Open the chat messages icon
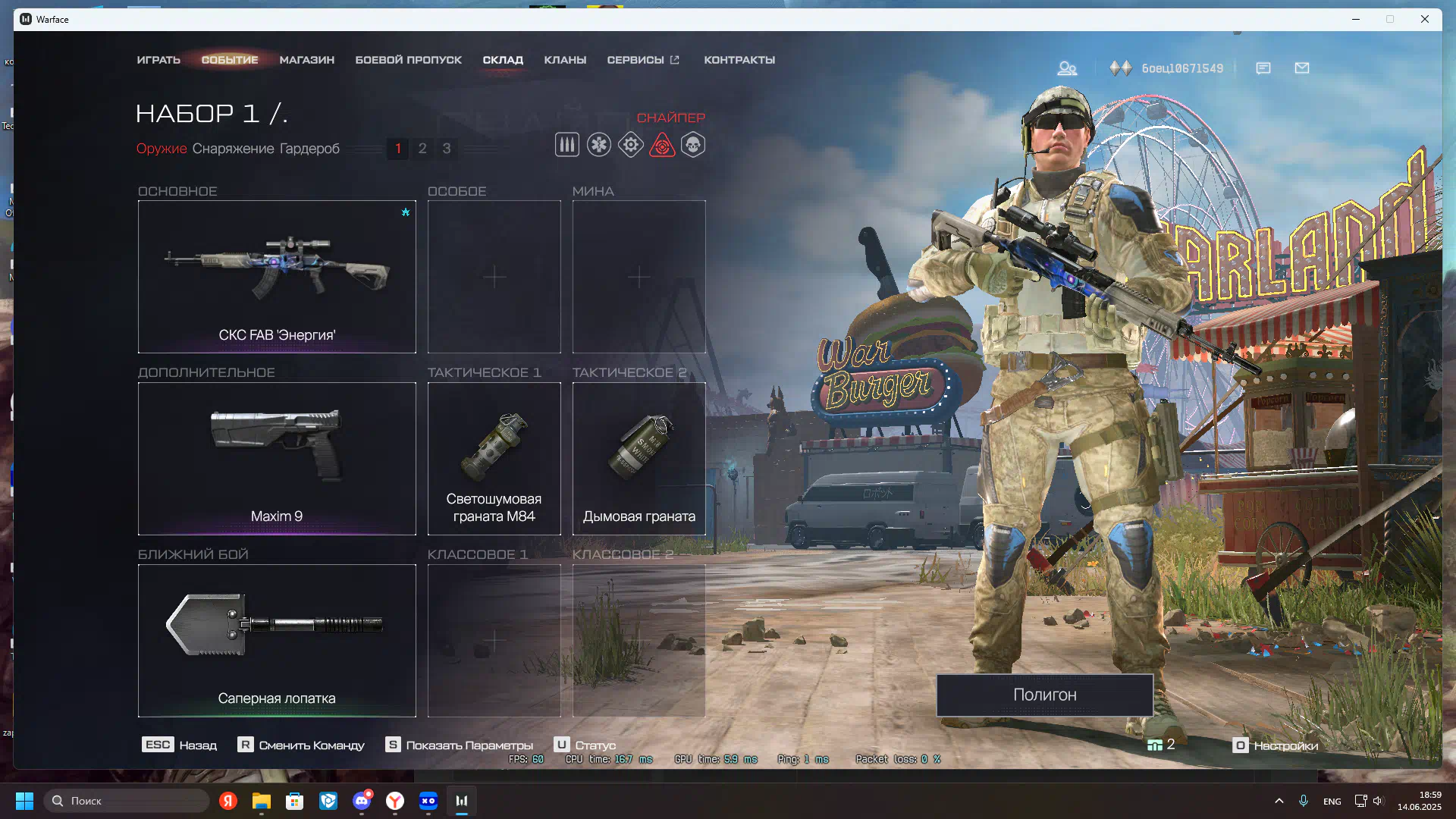1456x819 pixels. tap(1263, 68)
